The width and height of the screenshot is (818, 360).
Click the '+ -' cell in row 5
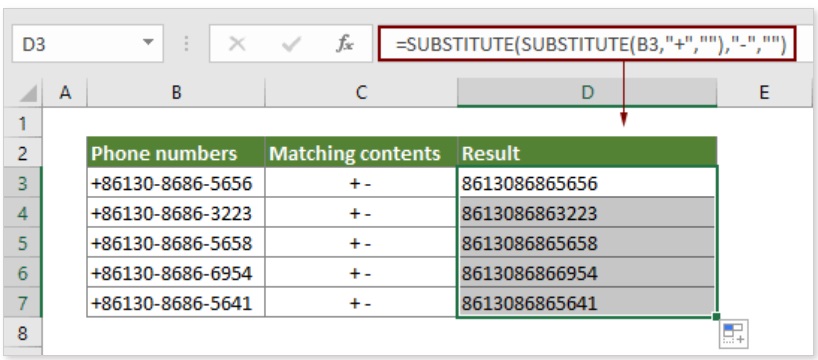pyautogui.click(x=361, y=243)
